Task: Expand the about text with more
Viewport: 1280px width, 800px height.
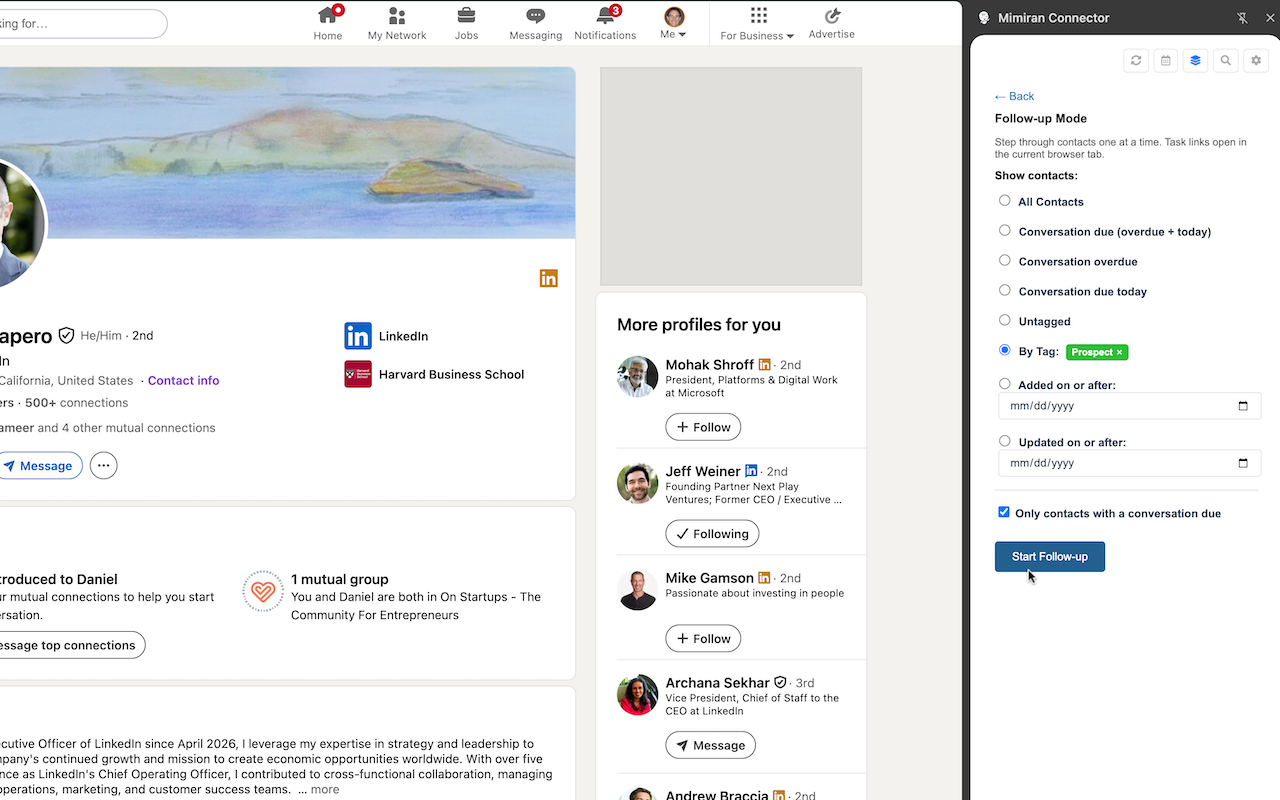Action: (x=325, y=789)
